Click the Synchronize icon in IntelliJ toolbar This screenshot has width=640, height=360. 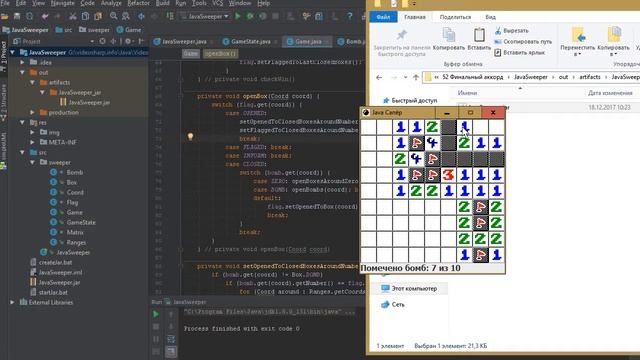[x=30, y=16]
